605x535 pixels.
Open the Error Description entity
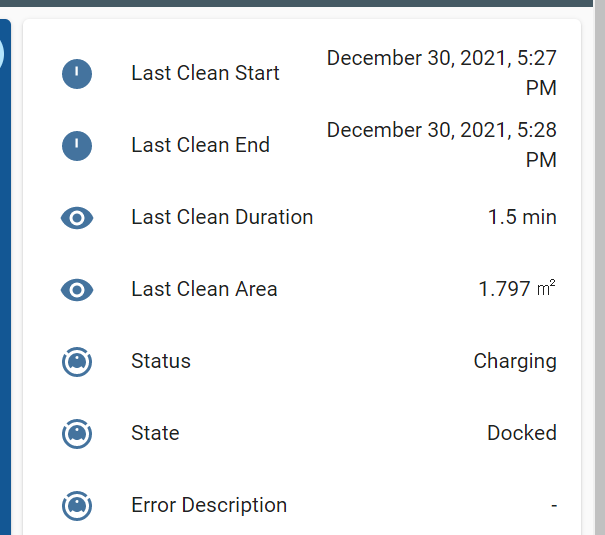(x=209, y=505)
